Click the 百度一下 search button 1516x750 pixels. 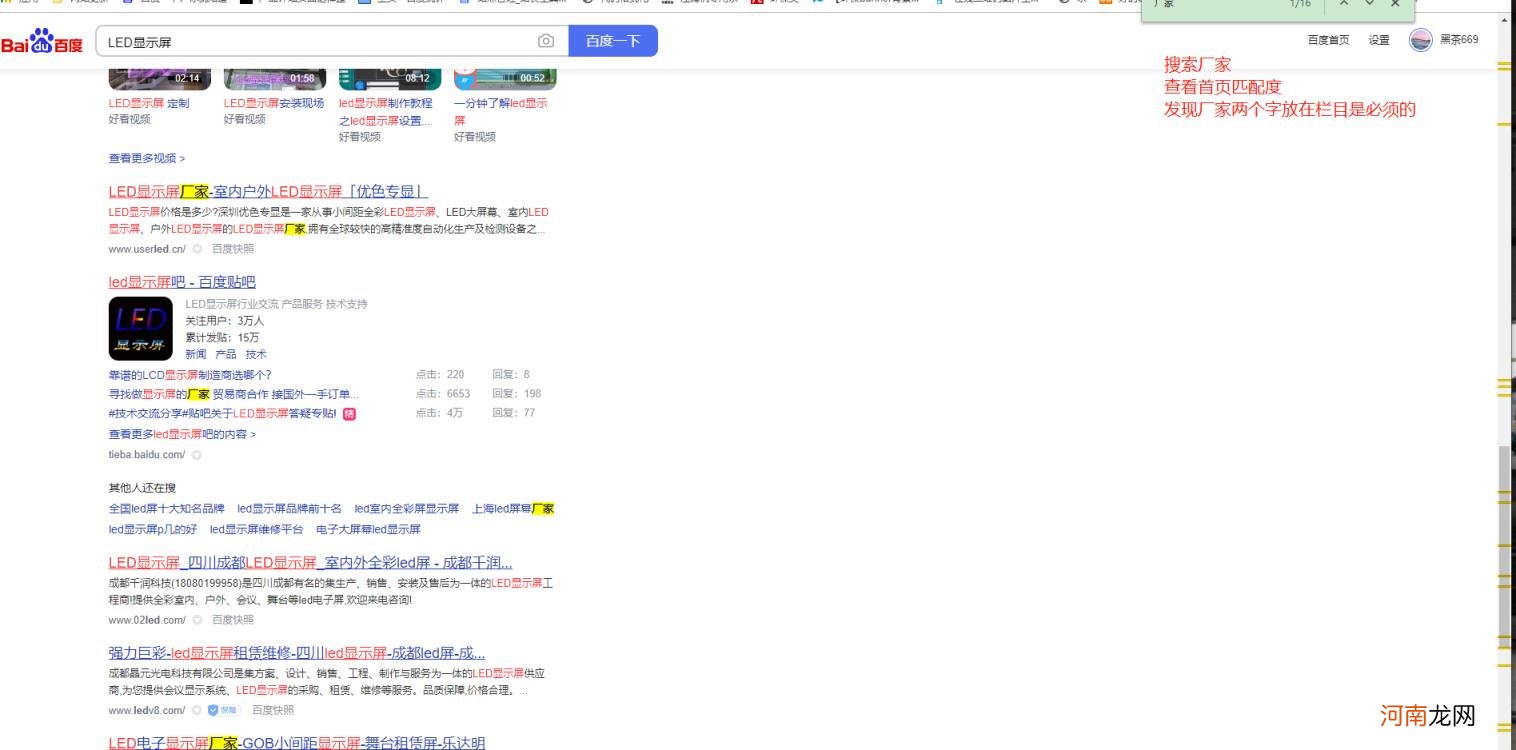(x=613, y=41)
